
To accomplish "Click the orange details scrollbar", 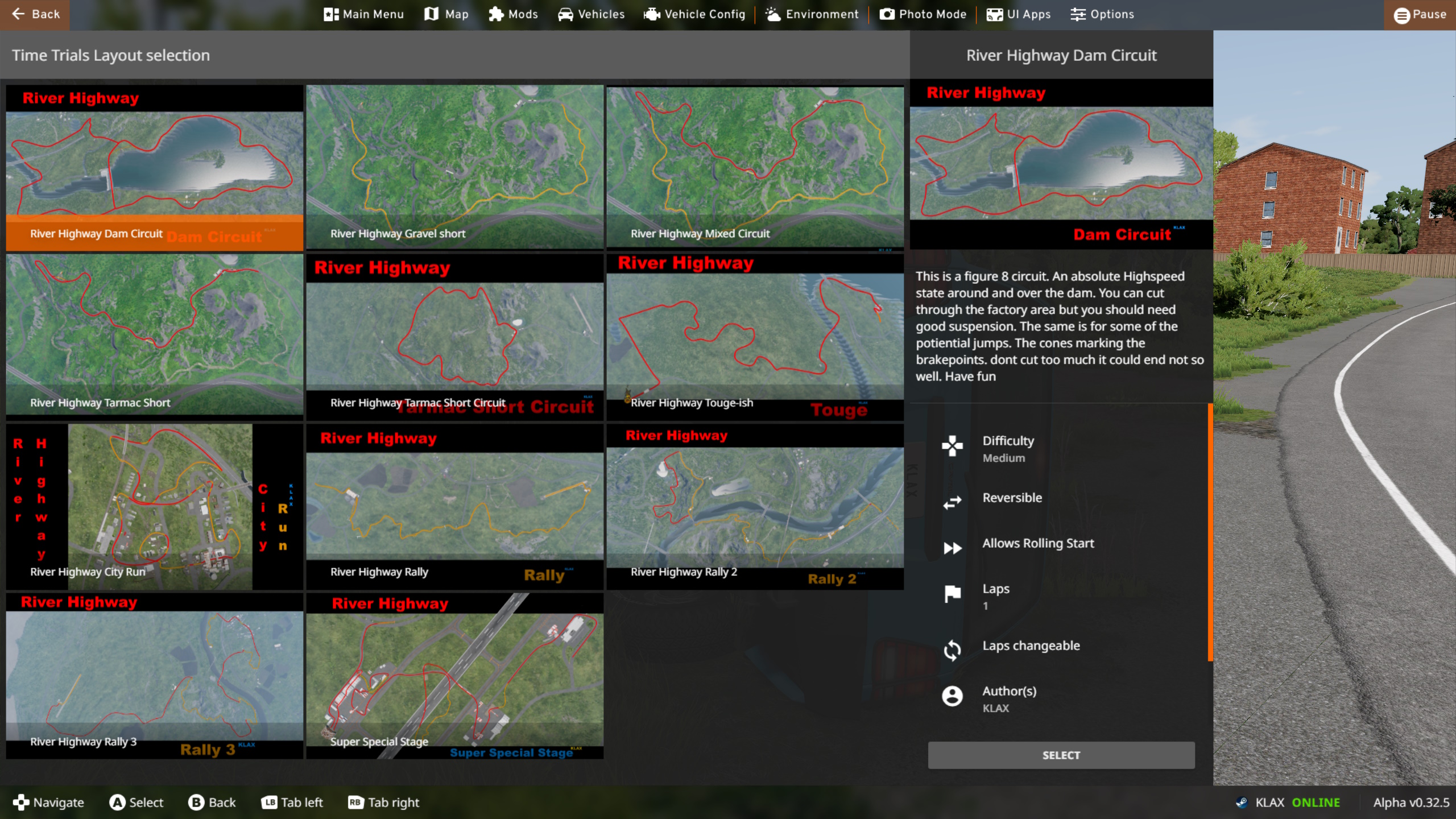I will pos(1210,532).
